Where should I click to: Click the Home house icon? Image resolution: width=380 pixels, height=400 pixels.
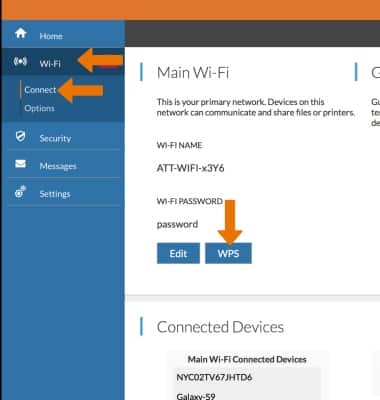pos(21,33)
